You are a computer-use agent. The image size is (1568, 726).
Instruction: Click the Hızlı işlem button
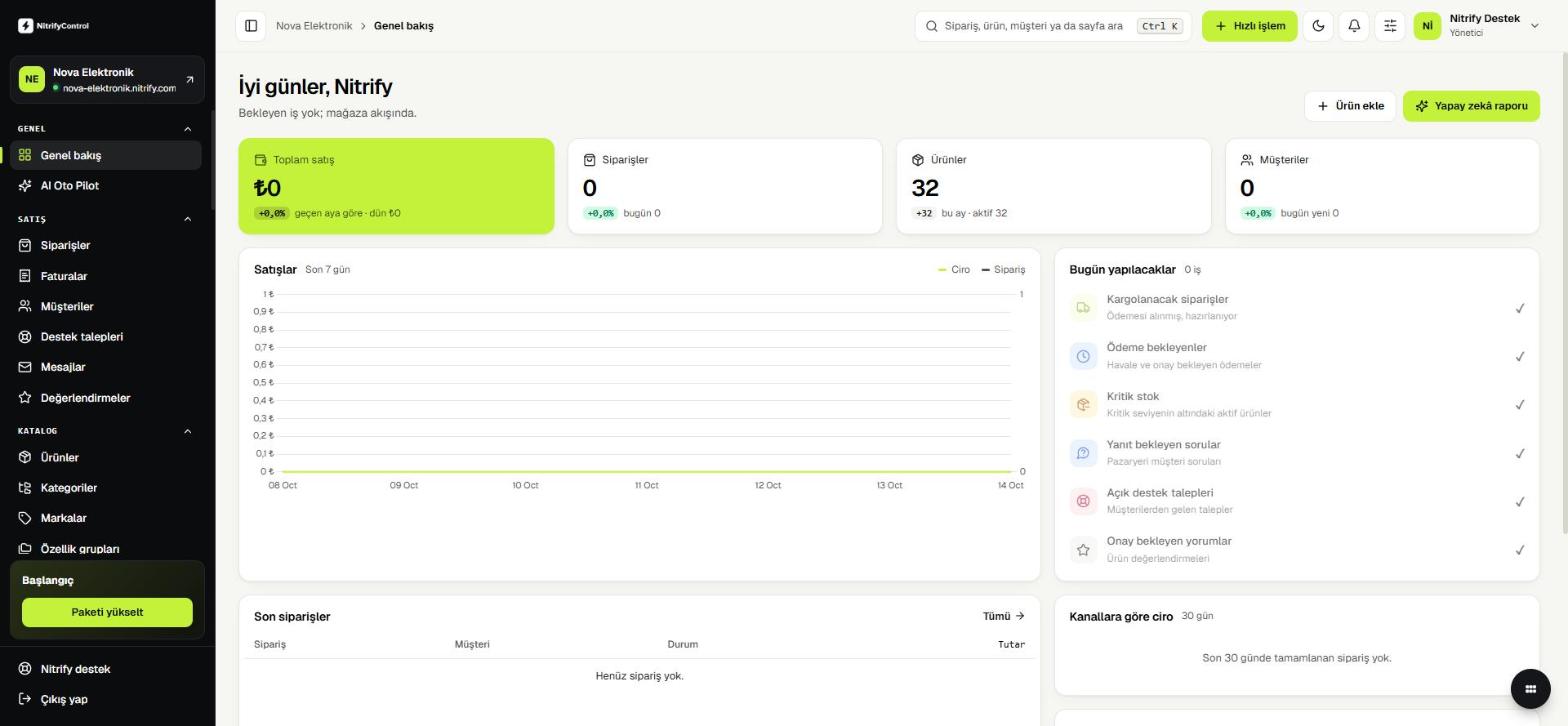pyautogui.click(x=1249, y=26)
